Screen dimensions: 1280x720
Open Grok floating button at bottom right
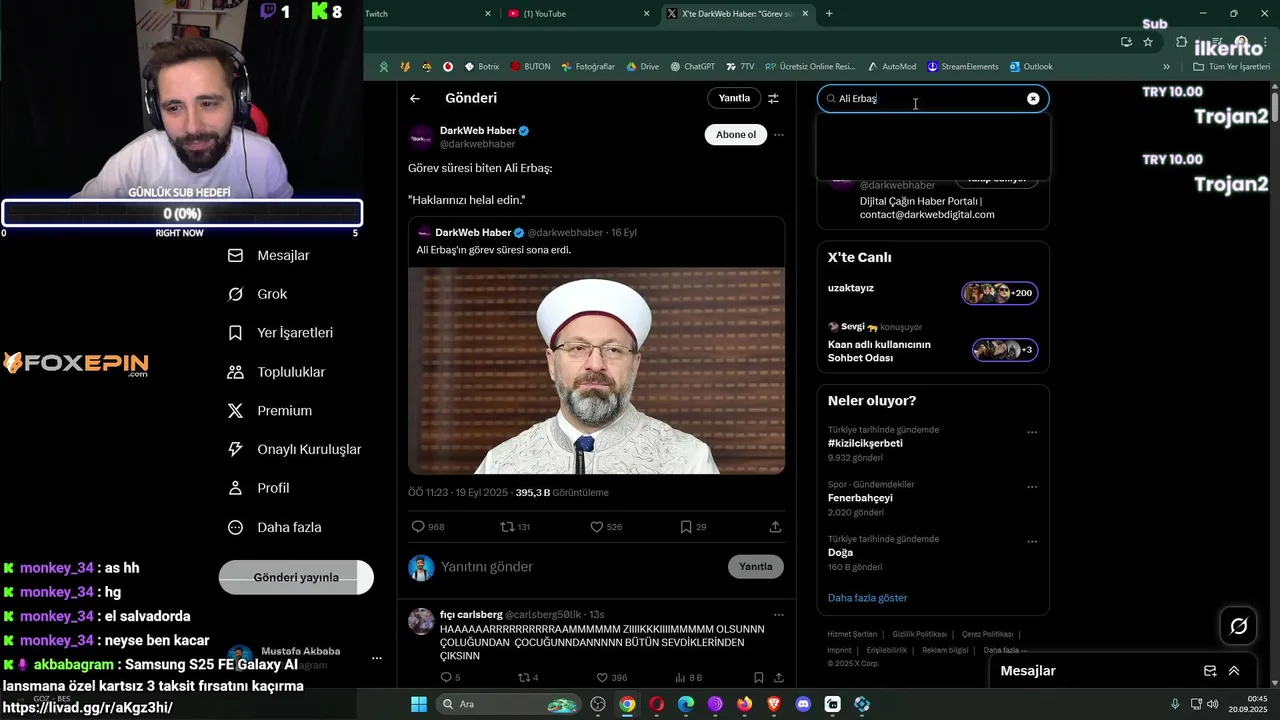point(1238,626)
